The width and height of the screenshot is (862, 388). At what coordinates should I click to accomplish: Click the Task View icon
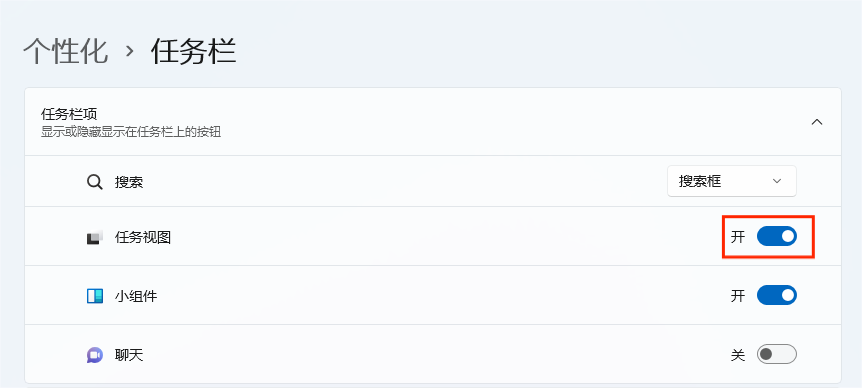click(x=95, y=237)
